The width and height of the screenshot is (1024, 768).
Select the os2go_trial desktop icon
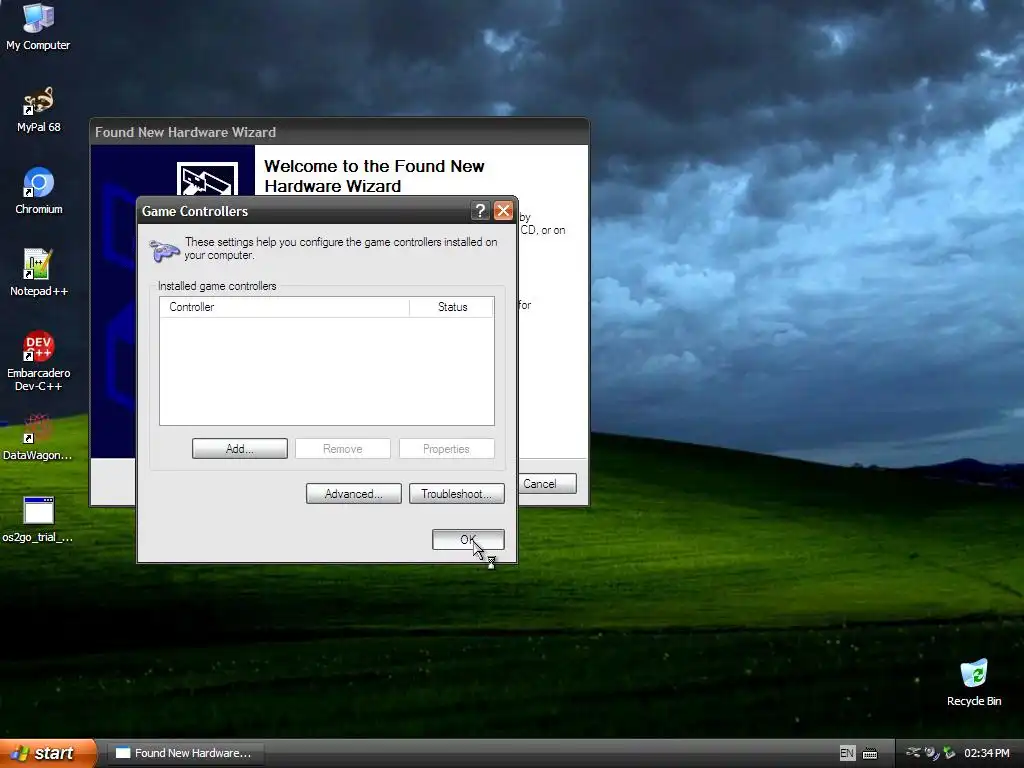coord(37,520)
